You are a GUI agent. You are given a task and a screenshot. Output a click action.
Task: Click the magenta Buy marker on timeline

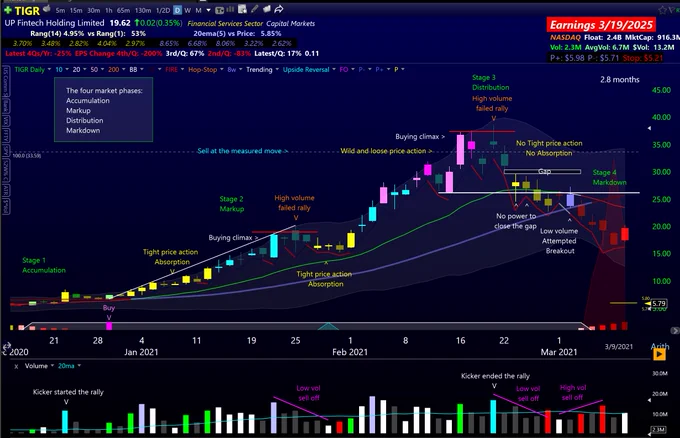(109, 326)
